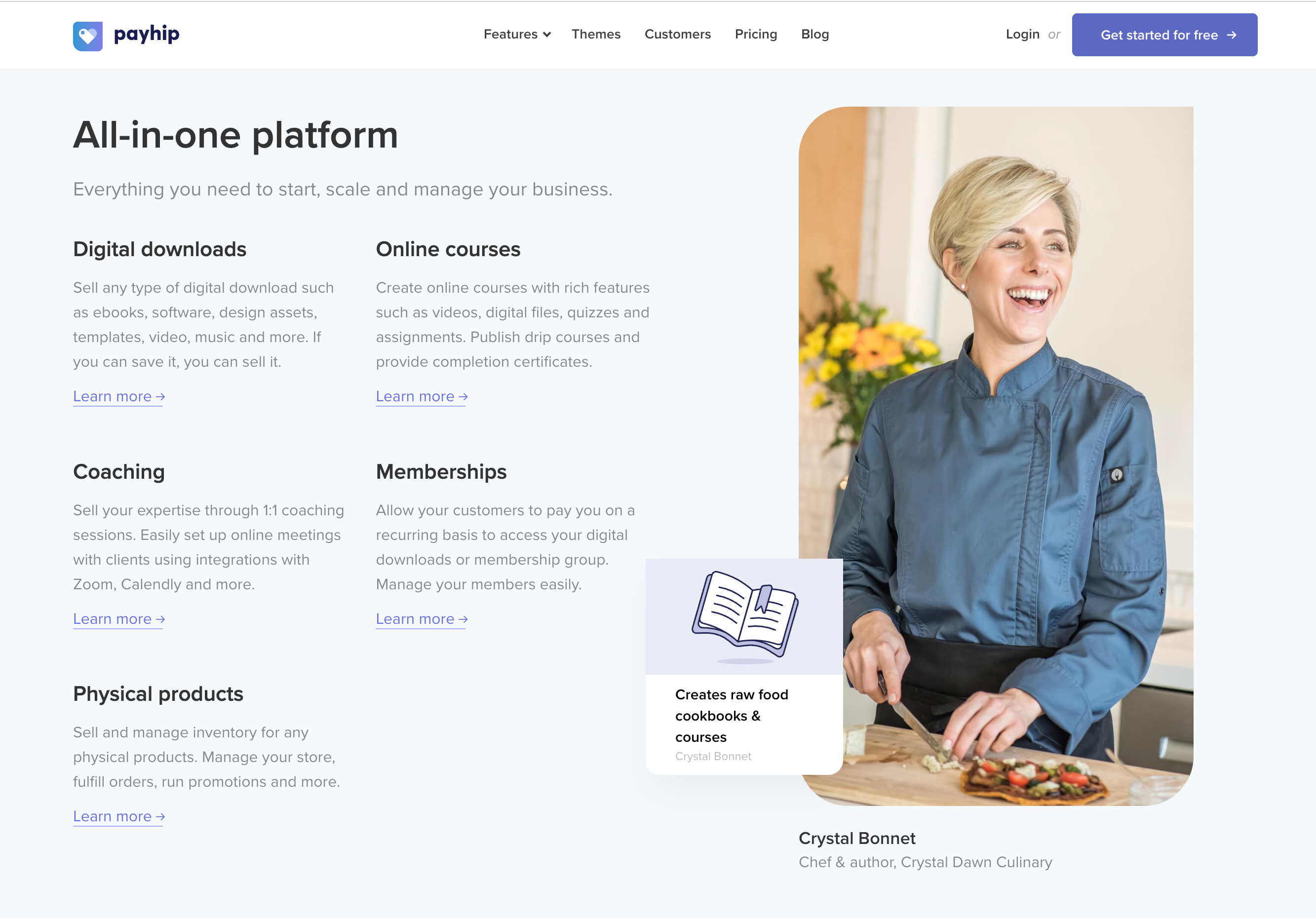Screen dimensions: 1316x918
Task: Visit the Blog
Action: tap(814, 35)
